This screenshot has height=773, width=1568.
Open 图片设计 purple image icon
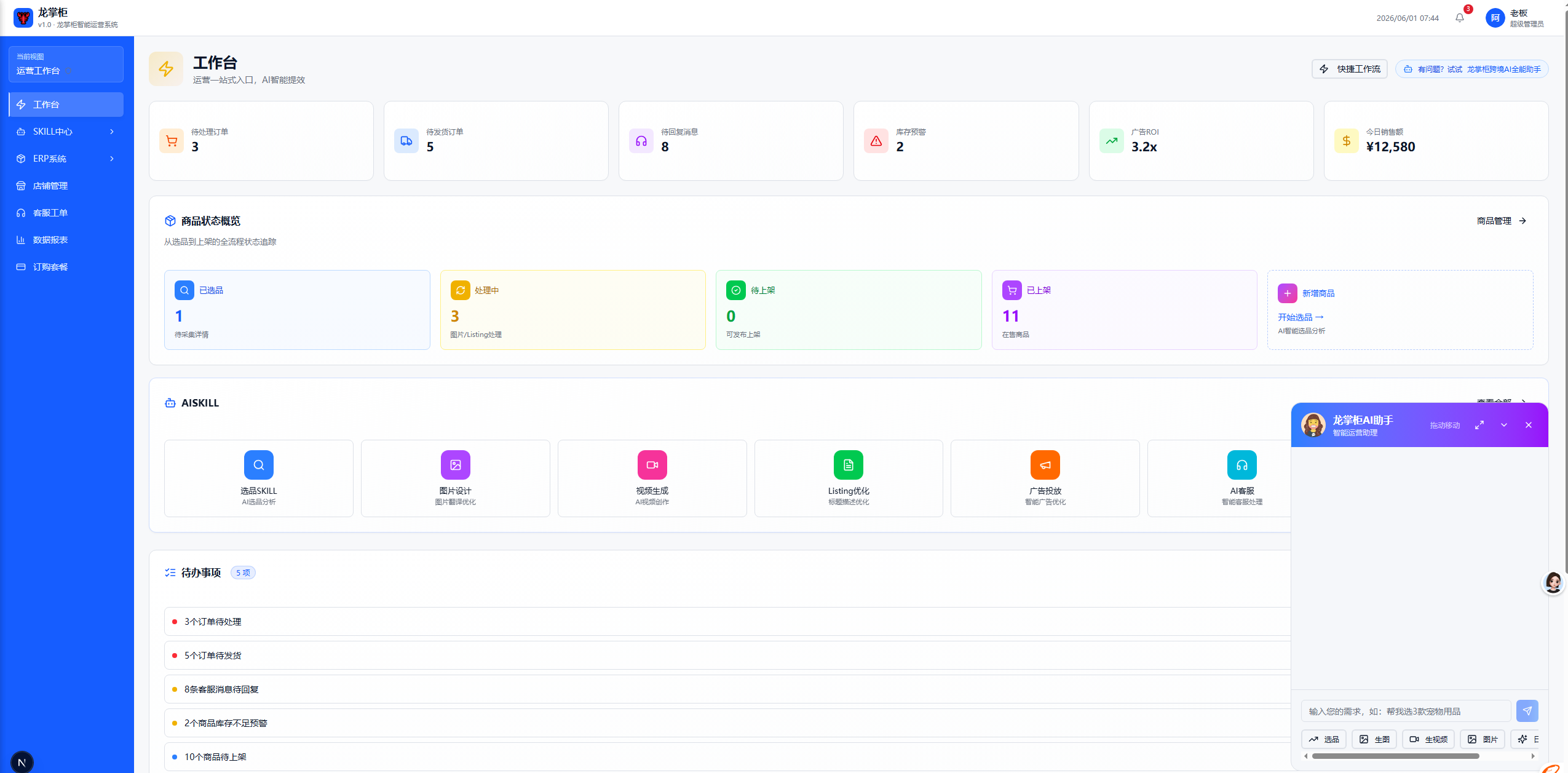click(456, 465)
